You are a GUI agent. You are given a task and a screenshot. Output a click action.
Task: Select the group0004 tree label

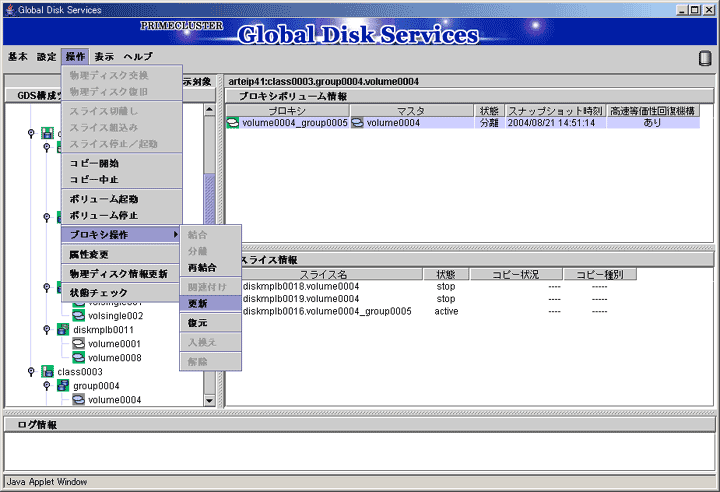coord(96,386)
